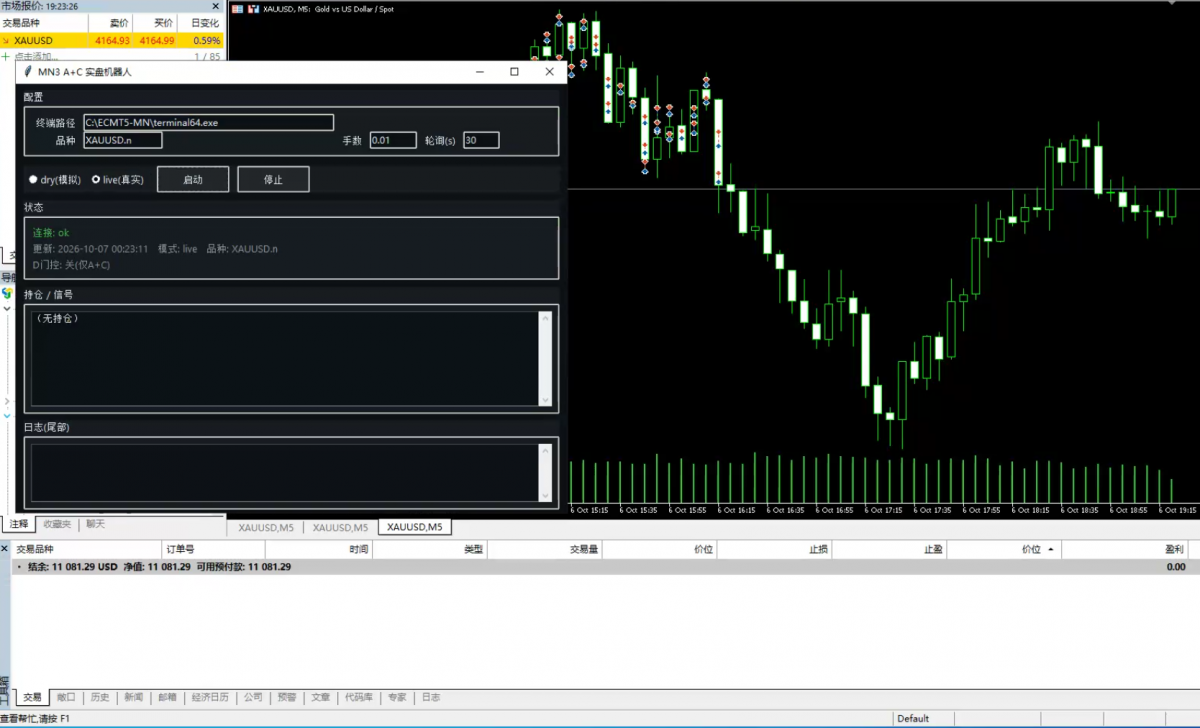The width and height of the screenshot is (1200, 728).
Task: Click the plus icon to add a symbol
Action: [x=6, y=57]
